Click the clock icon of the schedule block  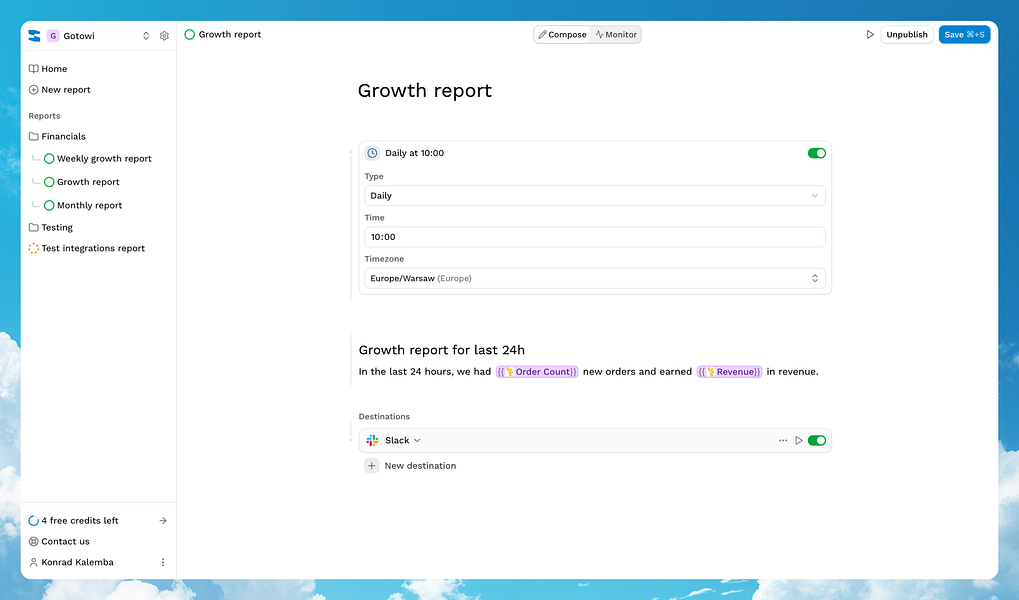tap(372, 153)
